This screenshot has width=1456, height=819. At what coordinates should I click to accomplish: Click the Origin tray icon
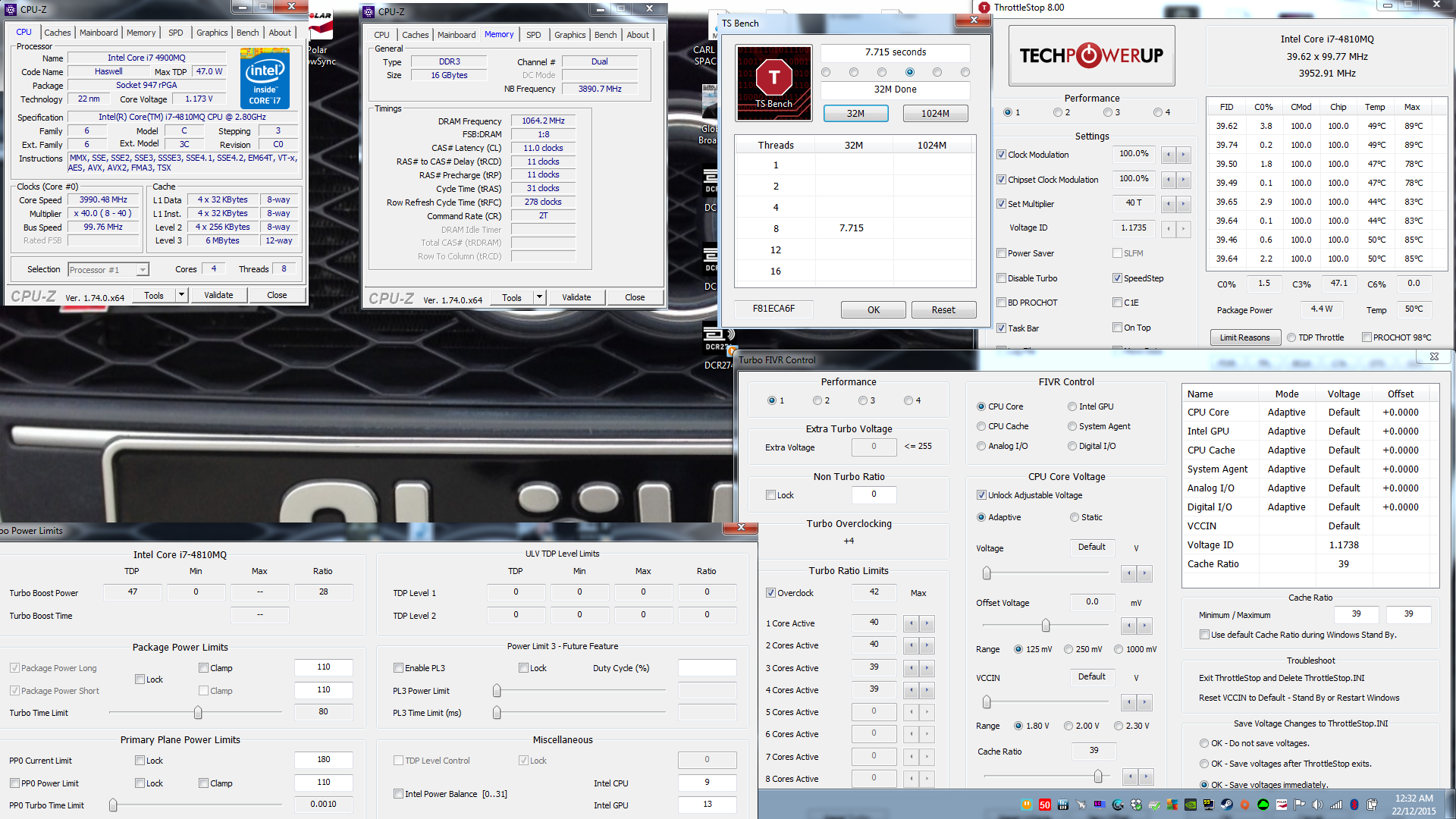point(1244,805)
